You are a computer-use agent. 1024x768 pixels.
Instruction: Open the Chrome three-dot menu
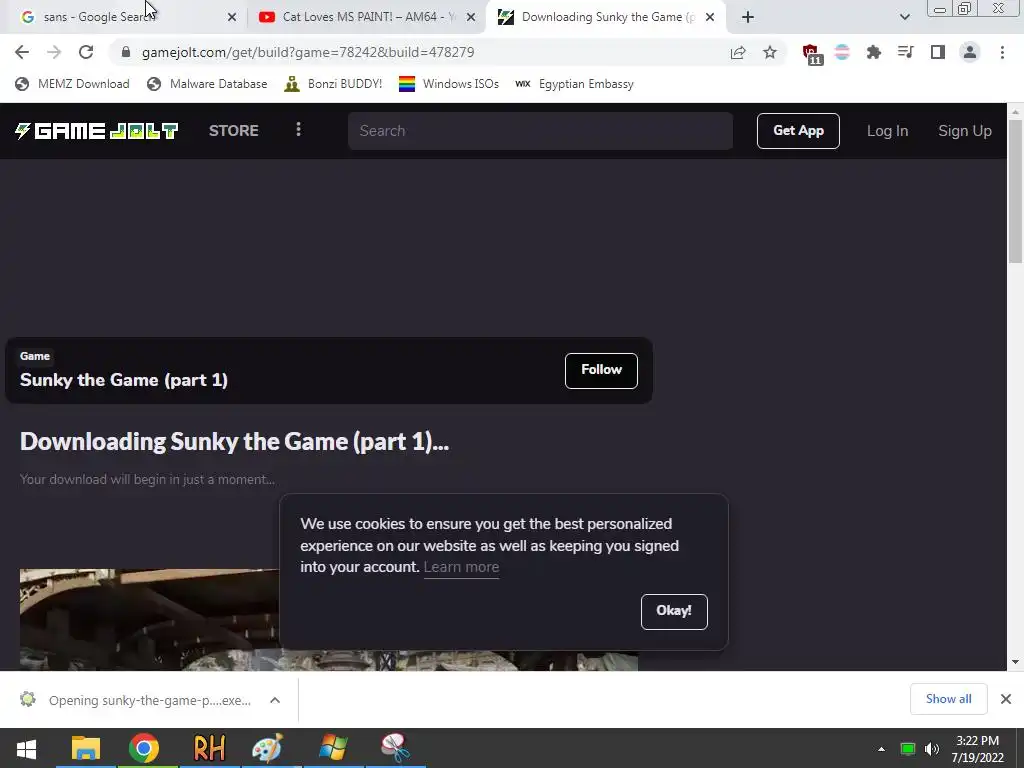point(1002,52)
